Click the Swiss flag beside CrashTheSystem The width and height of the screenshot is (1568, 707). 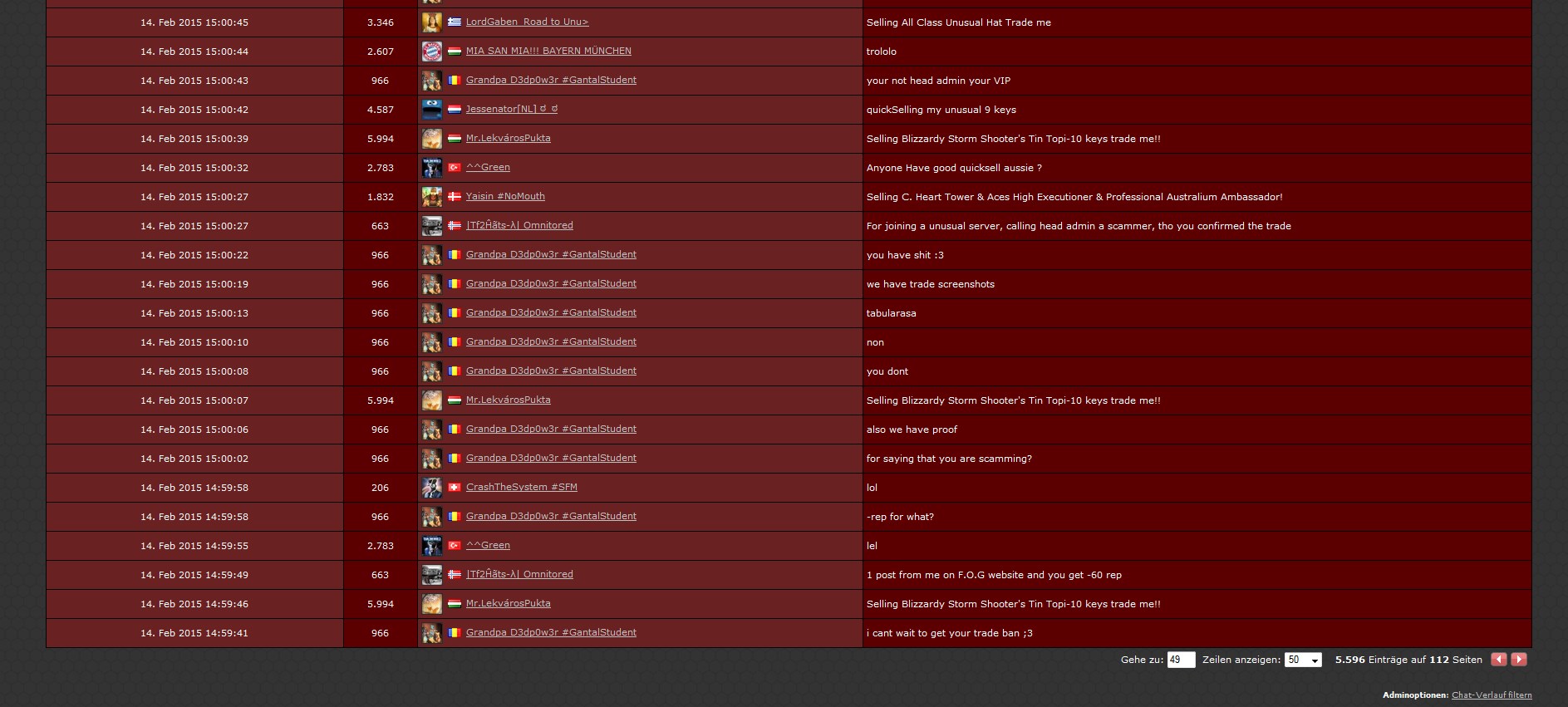455,488
